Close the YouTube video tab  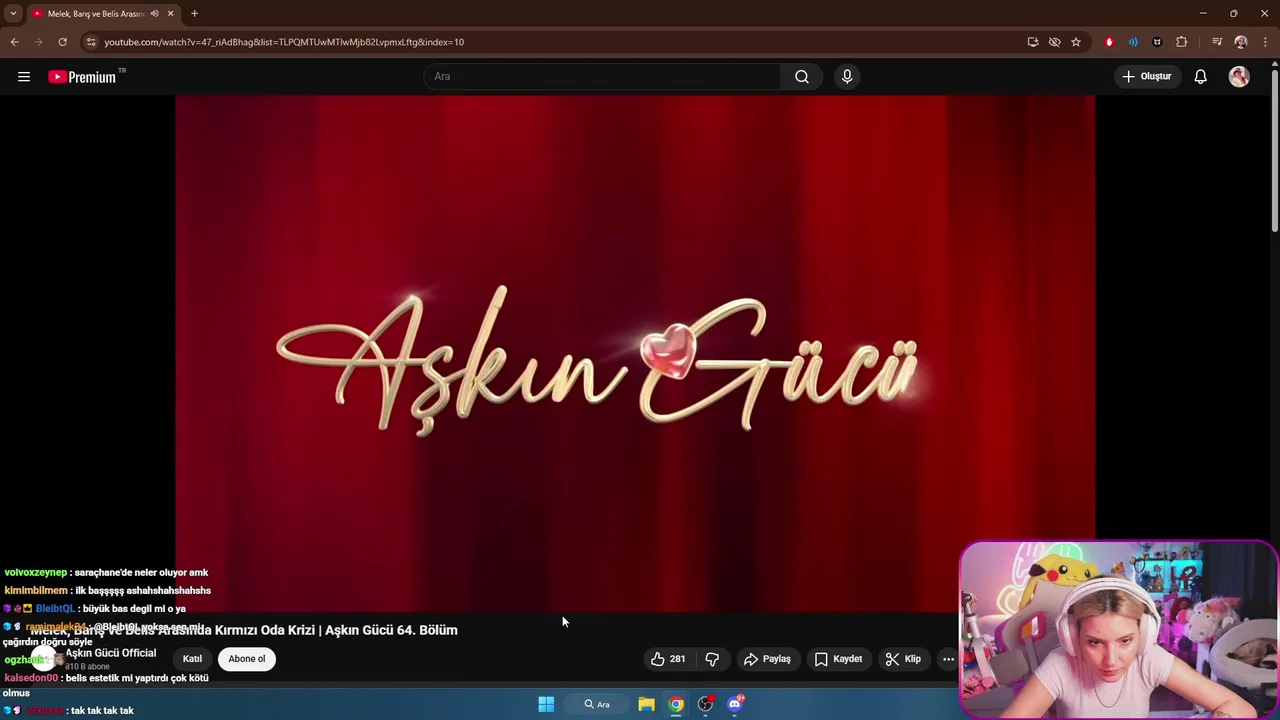coord(171,14)
